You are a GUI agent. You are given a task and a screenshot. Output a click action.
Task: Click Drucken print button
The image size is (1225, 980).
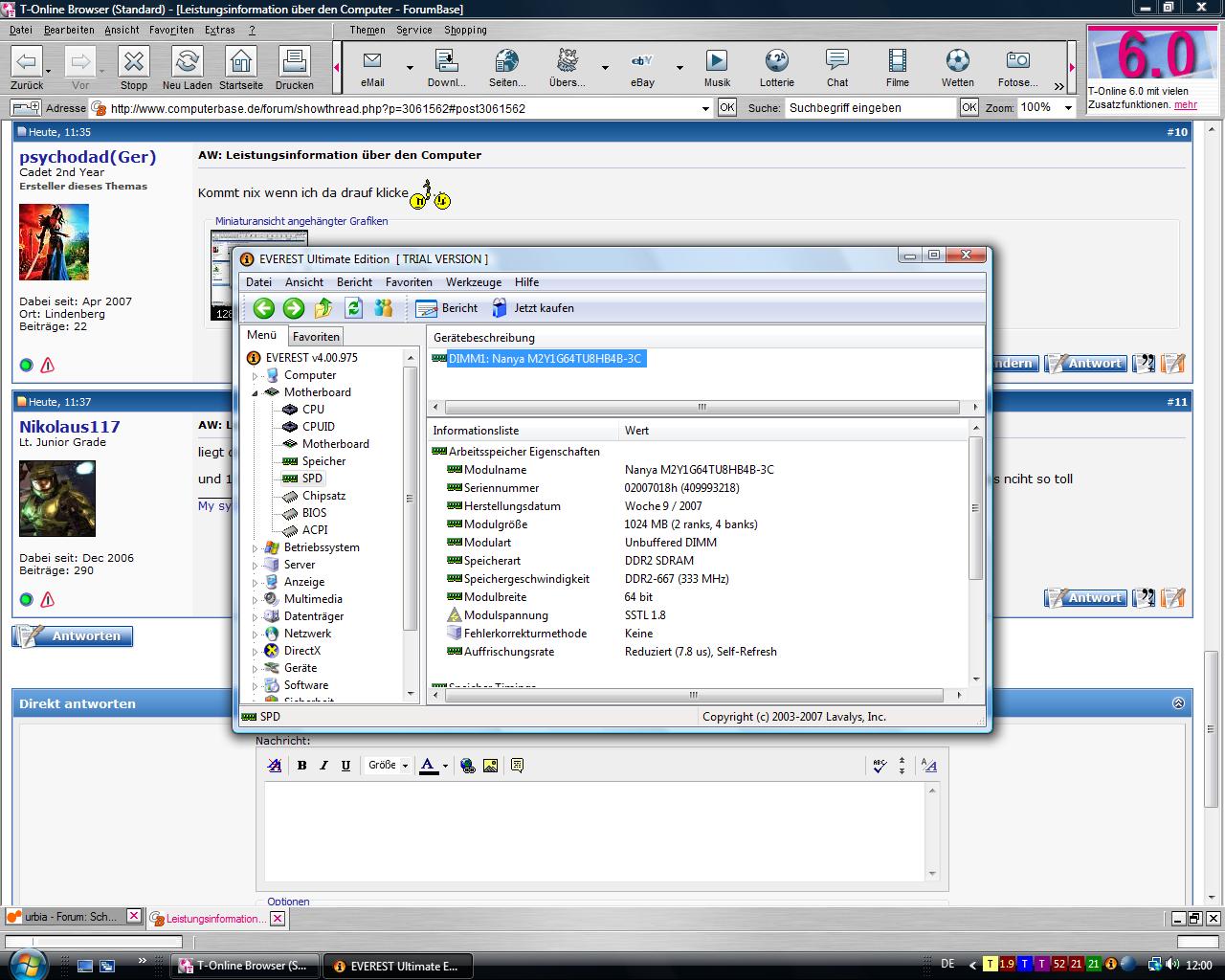point(295,69)
